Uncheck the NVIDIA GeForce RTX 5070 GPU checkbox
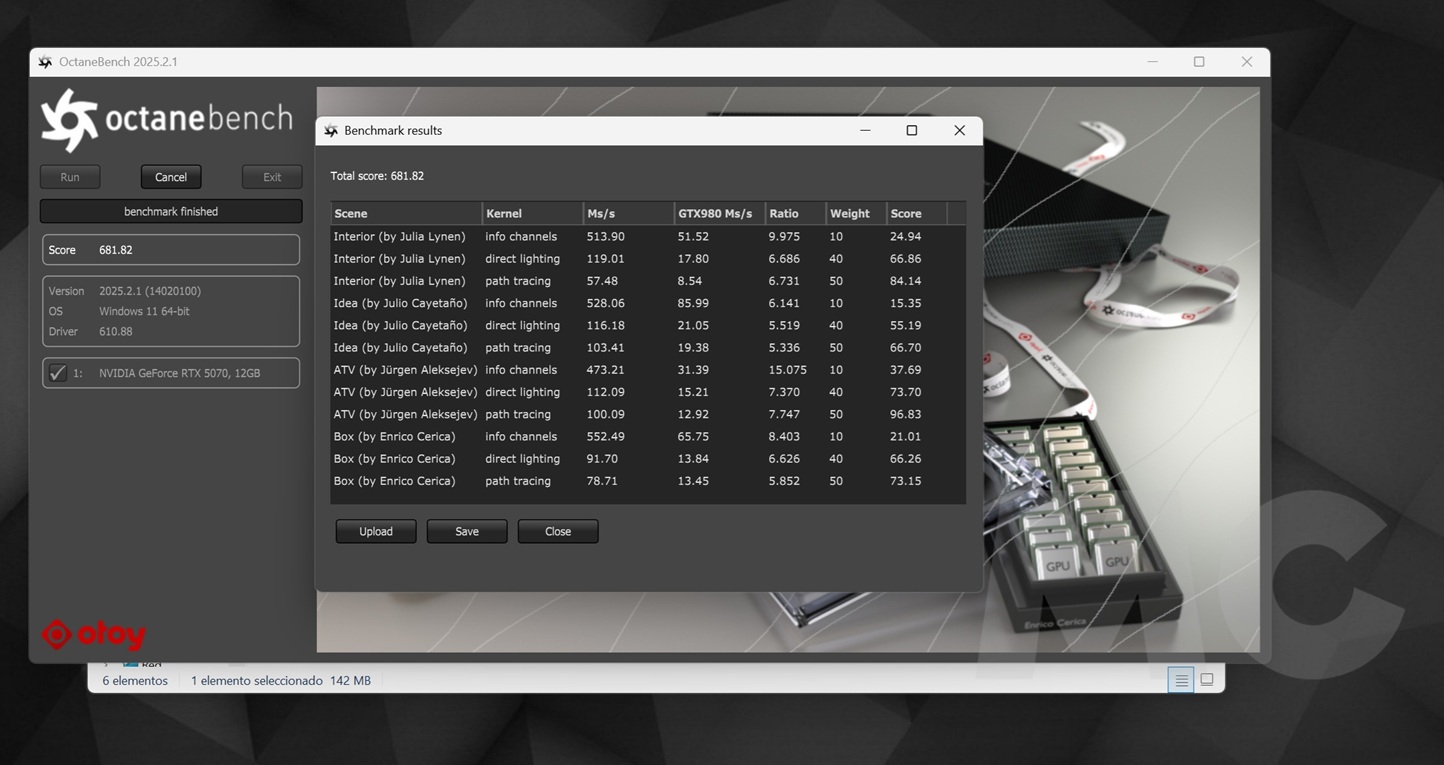 [58, 373]
